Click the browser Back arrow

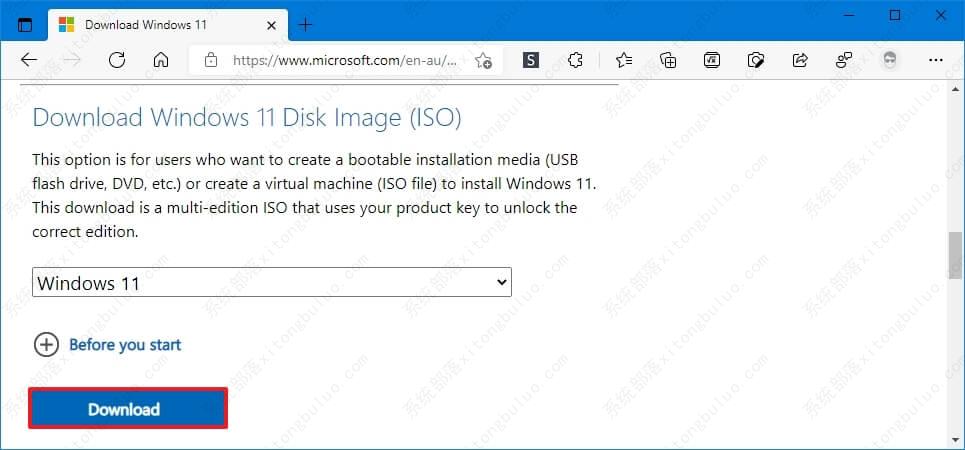point(28,60)
